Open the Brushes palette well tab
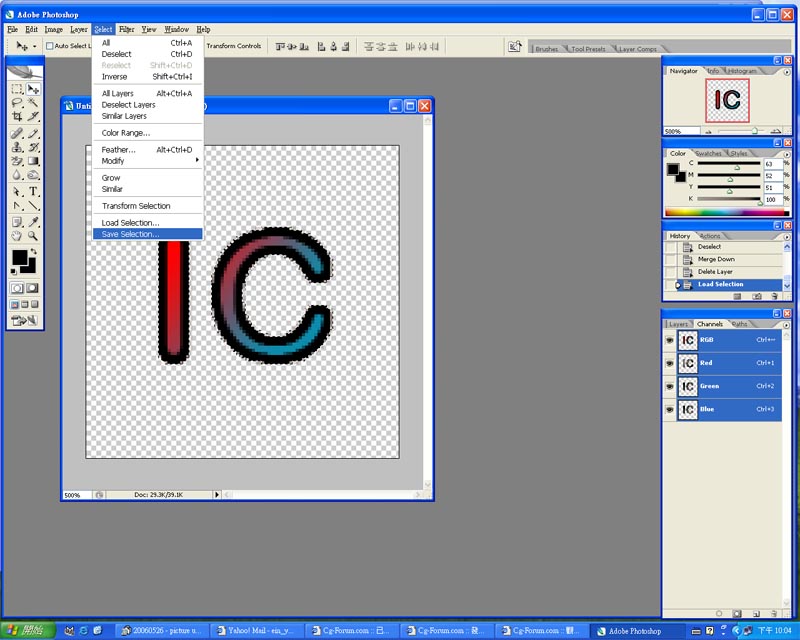 pyautogui.click(x=546, y=49)
